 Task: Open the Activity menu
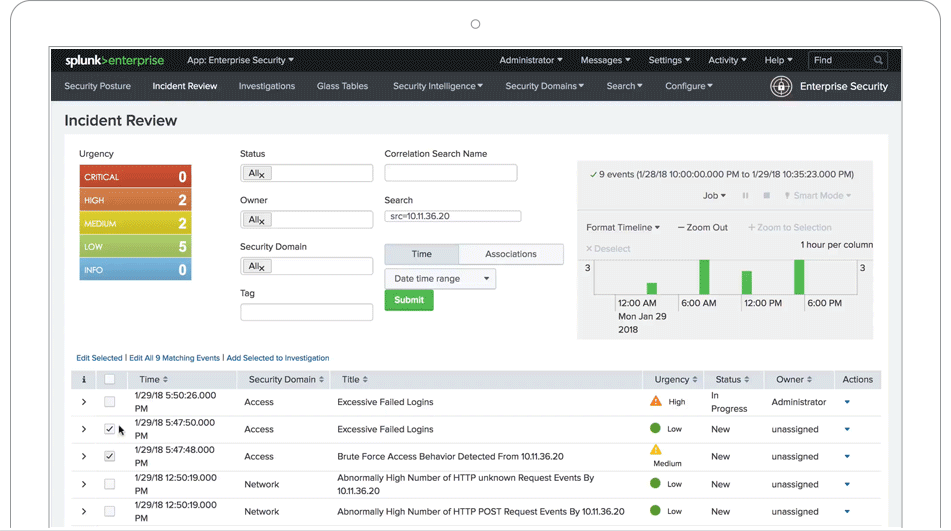[x=727, y=60]
